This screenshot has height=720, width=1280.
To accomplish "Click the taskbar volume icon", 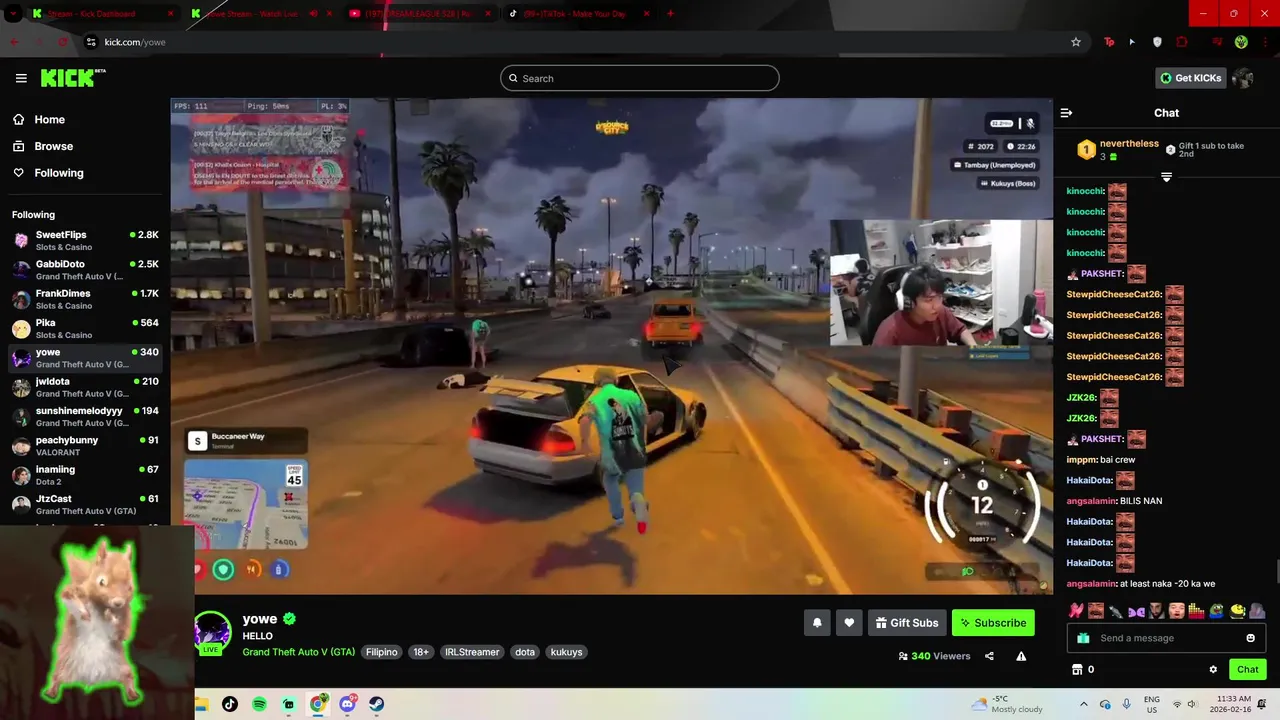I will 1192,704.
